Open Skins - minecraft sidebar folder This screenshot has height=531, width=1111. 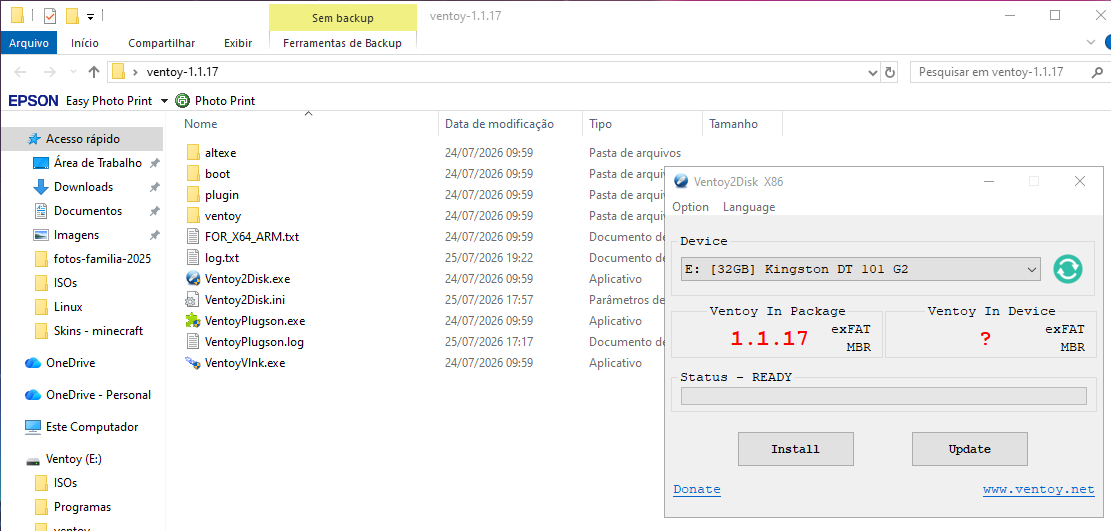click(x=98, y=331)
